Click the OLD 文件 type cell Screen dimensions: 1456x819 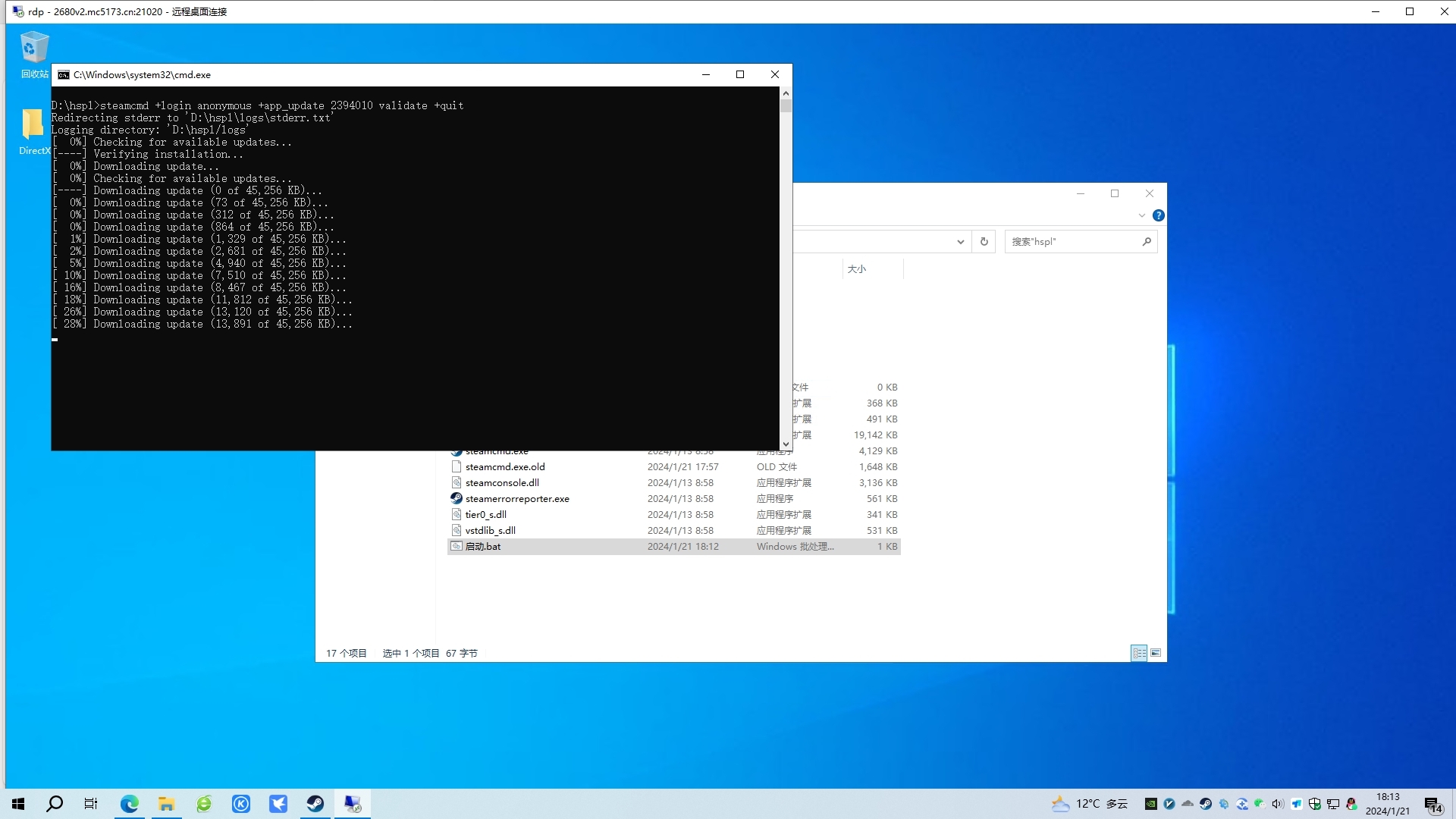(777, 467)
